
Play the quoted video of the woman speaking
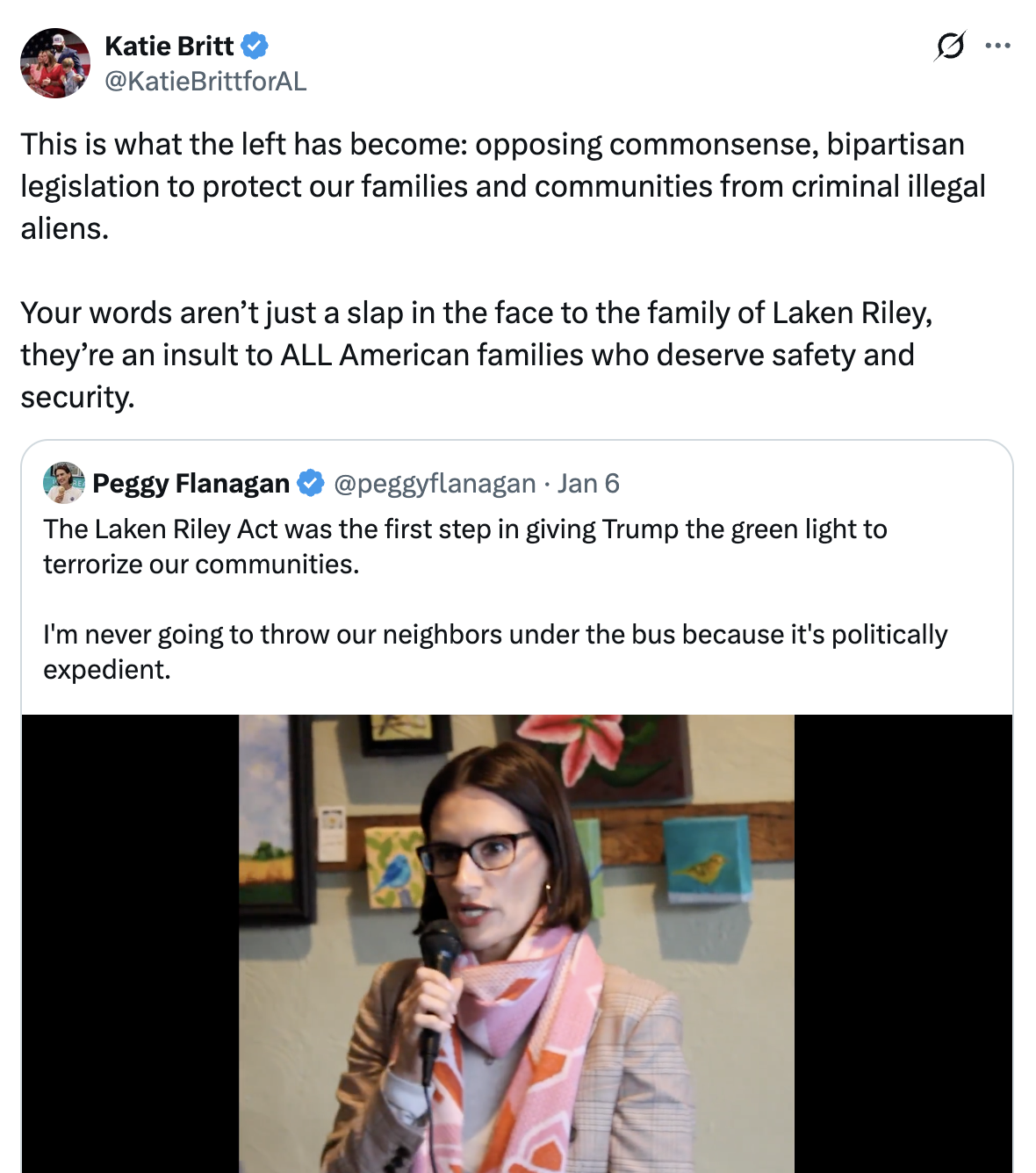516,944
